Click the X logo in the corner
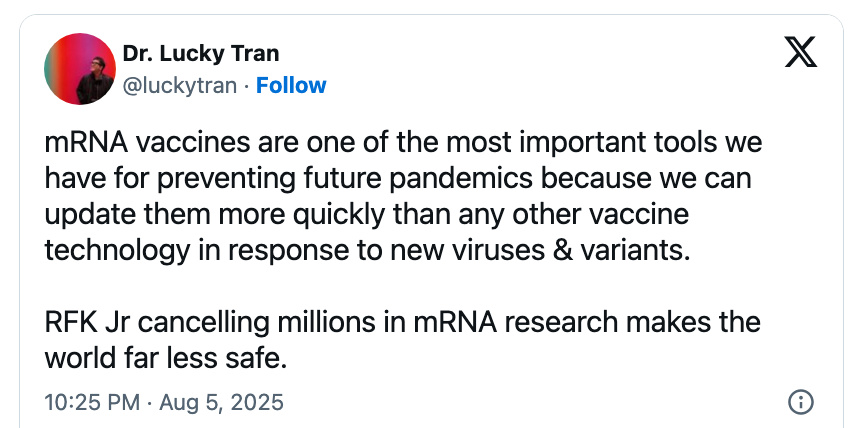The height and width of the screenshot is (428, 862). pos(800,52)
